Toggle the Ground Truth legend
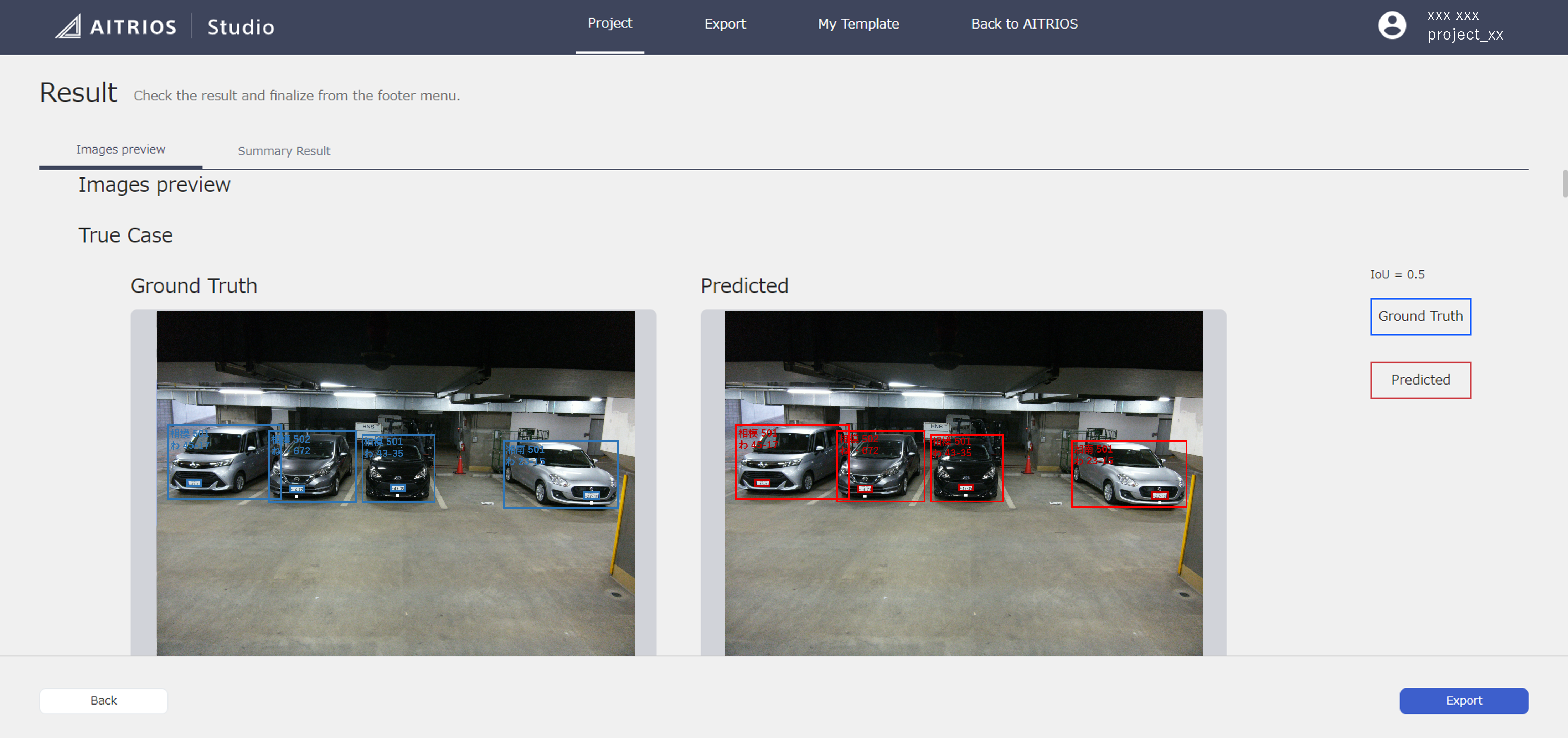Viewport: 1568px width, 738px height. 1420,316
